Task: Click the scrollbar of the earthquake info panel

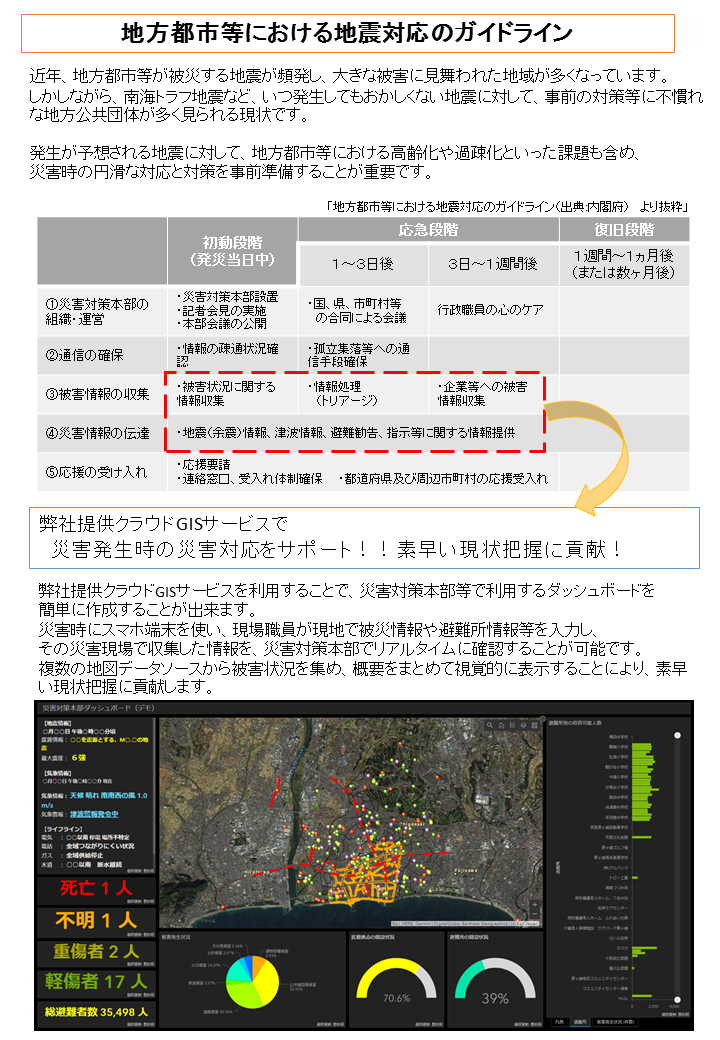Action: [x=154, y=786]
